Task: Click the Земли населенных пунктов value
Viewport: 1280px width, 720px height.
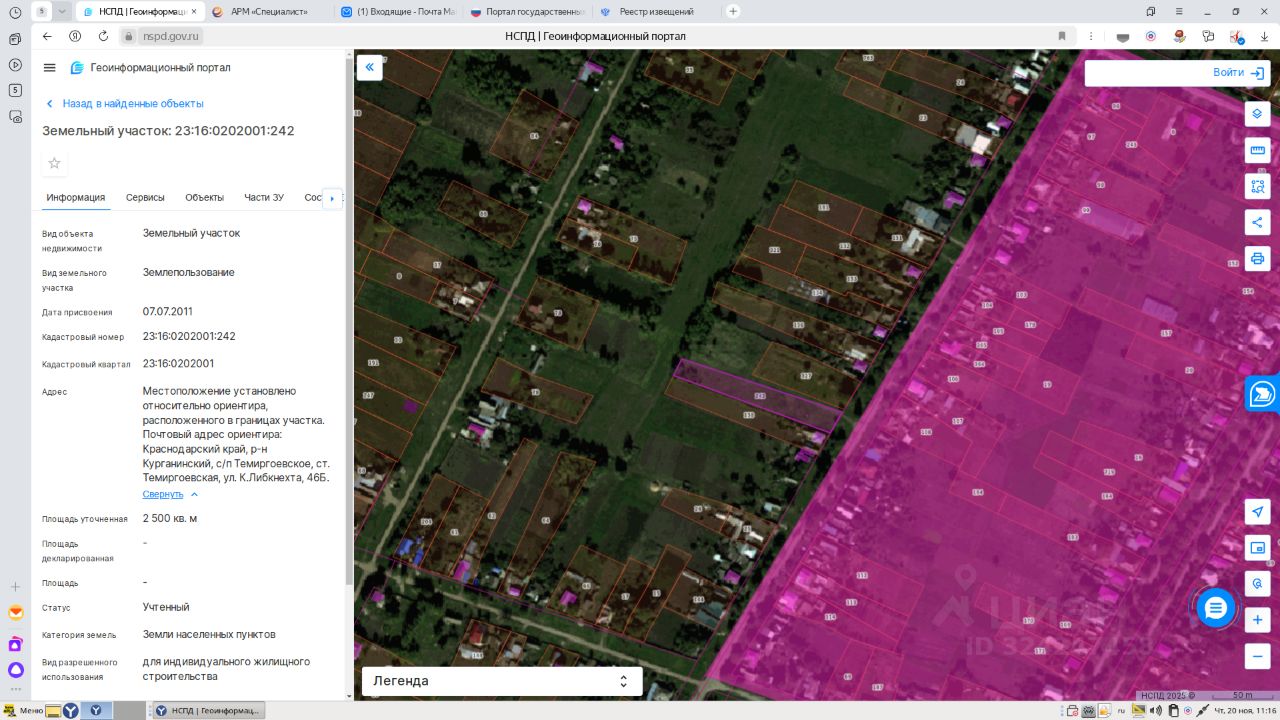Action: click(209, 634)
